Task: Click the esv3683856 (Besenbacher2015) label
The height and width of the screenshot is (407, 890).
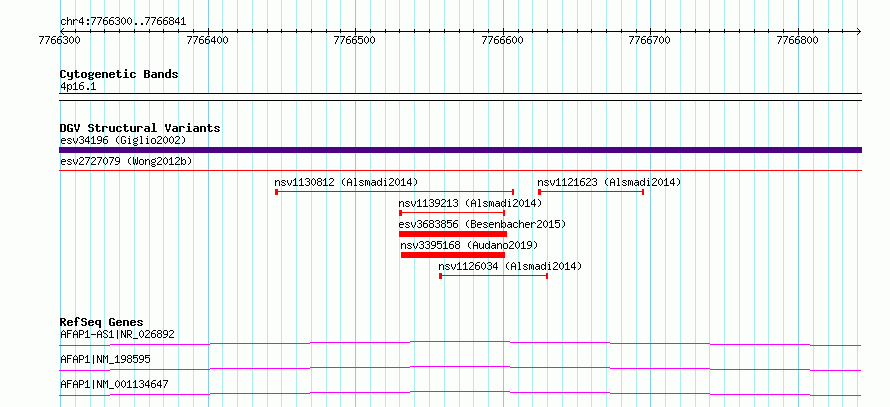Action: coord(482,224)
